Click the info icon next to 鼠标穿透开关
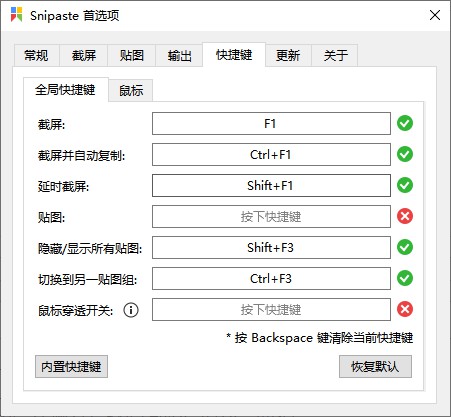451x417 pixels. [x=131, y=310]
